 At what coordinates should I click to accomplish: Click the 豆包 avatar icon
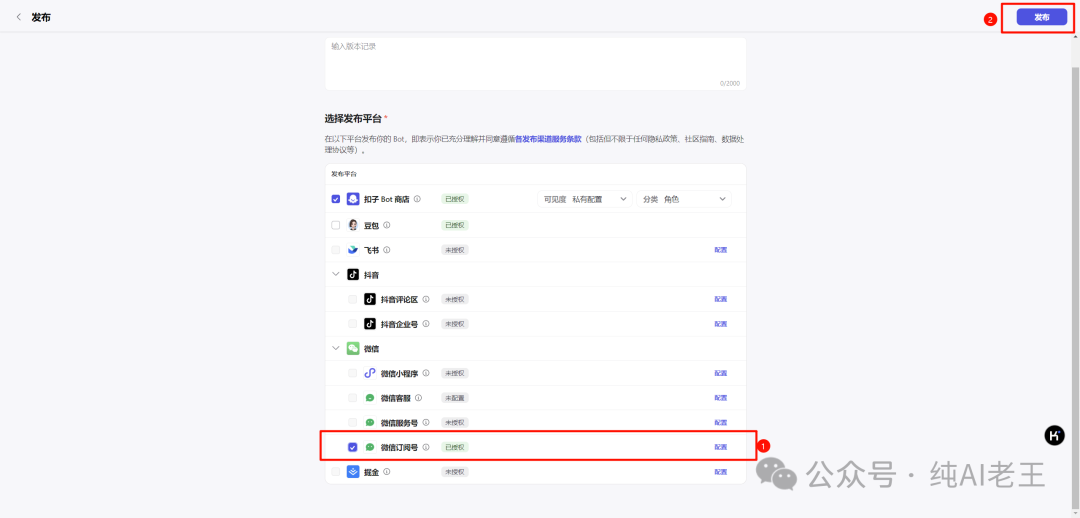coord(353,225)
